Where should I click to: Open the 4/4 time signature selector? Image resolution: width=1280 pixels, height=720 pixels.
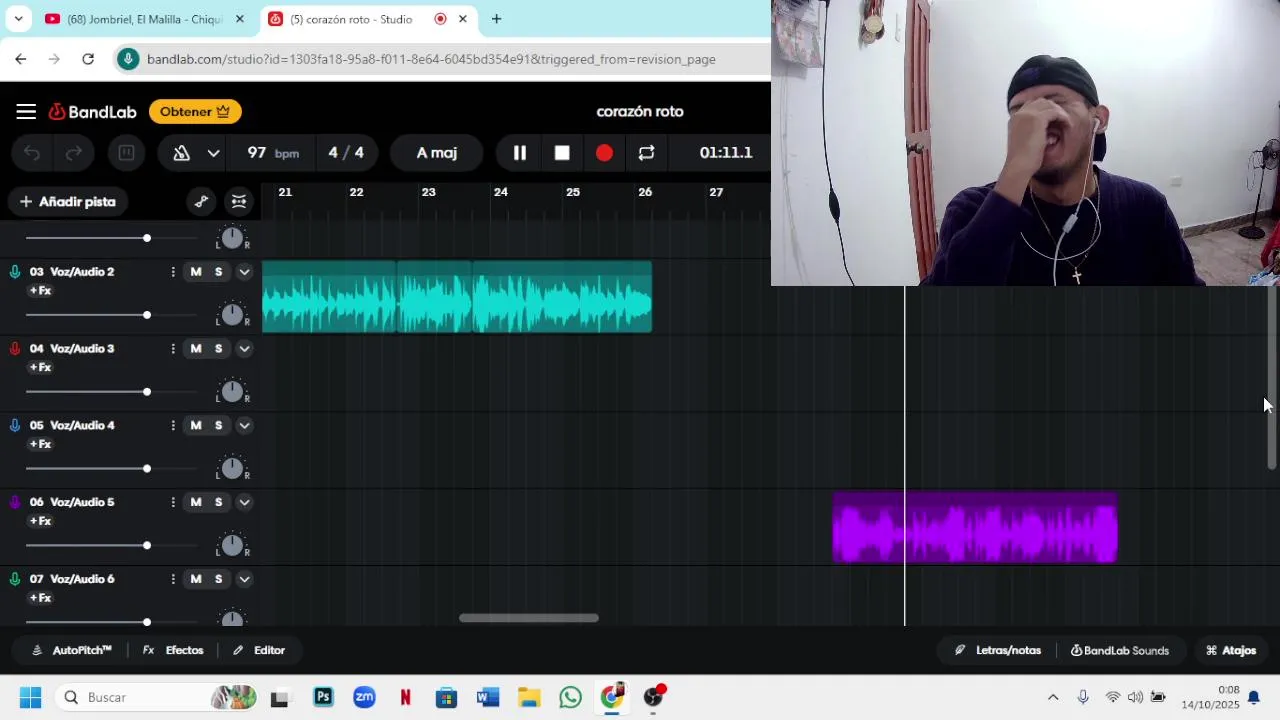(346, 153)
